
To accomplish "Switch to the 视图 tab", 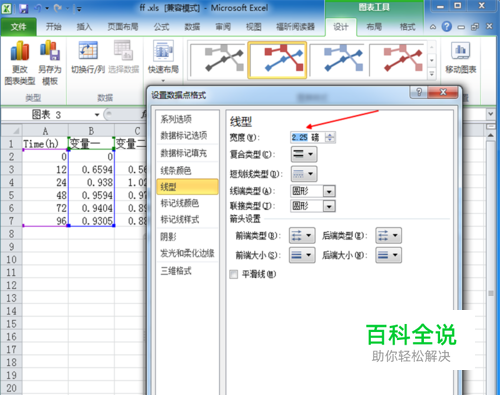I will (254, 27).
